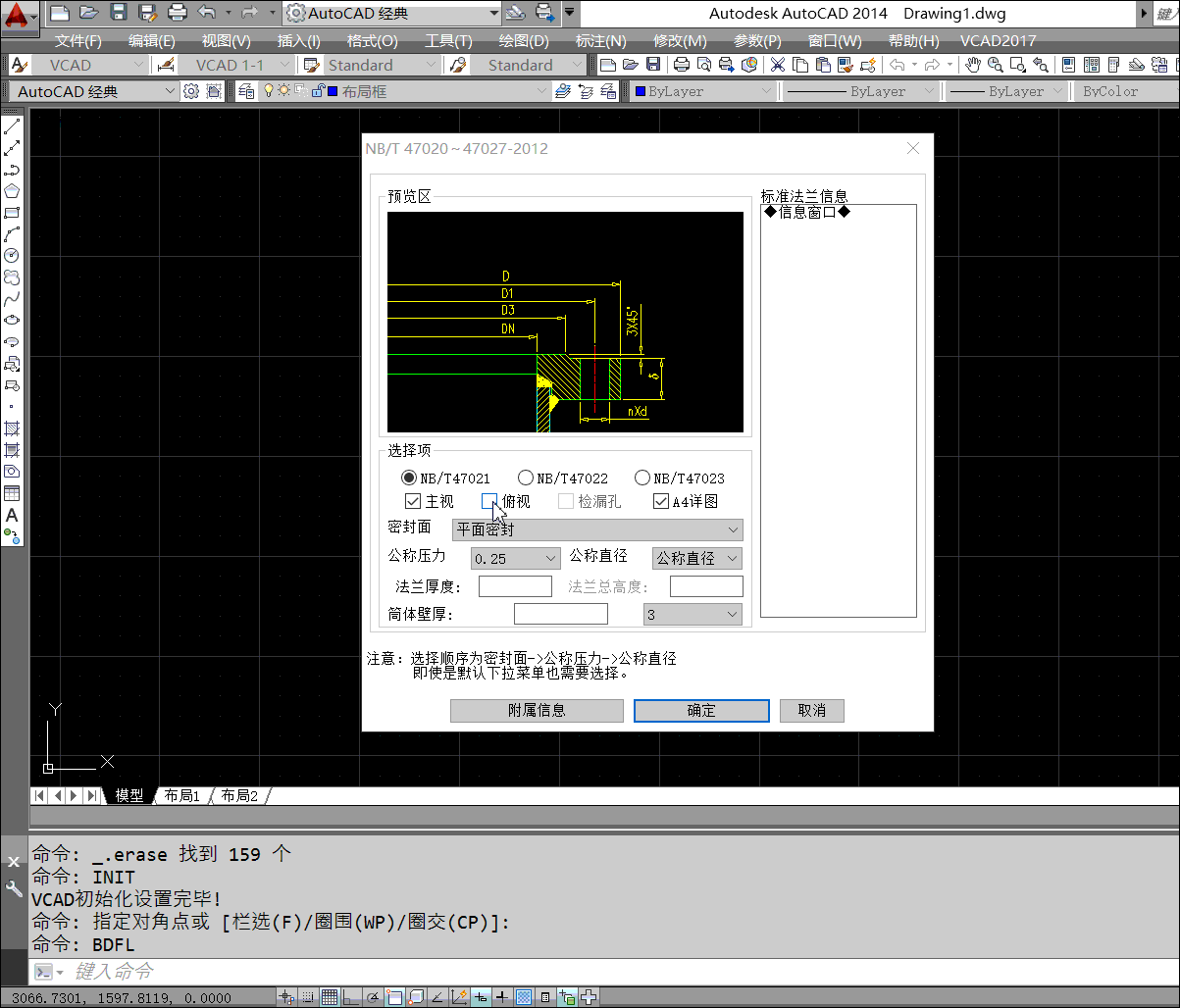
Task: Uncheck the A4详图 checkbox
Action: pos(661,502)
